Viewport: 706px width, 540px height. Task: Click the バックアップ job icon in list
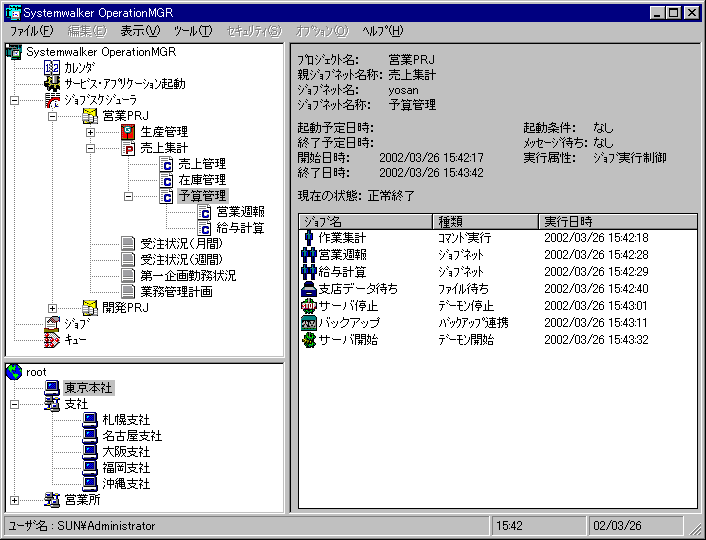[309, 323]
